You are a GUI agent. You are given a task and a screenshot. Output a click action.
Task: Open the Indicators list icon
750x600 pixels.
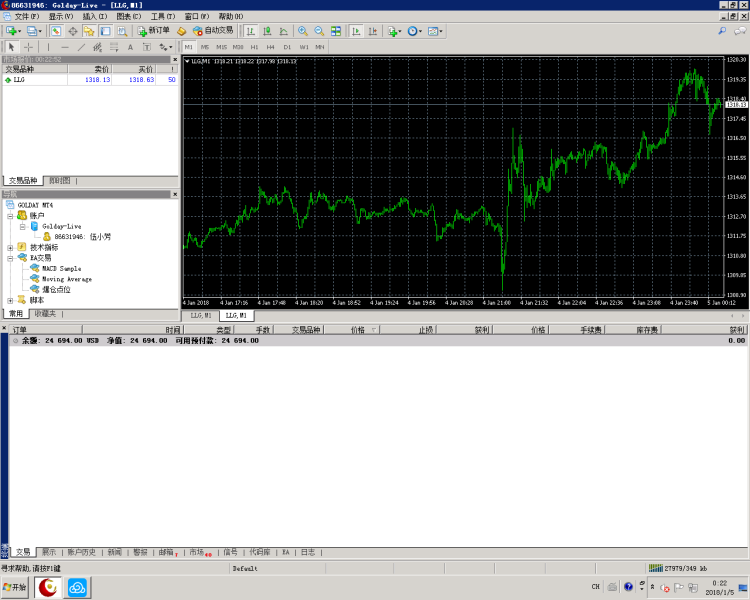coord(392,31)
